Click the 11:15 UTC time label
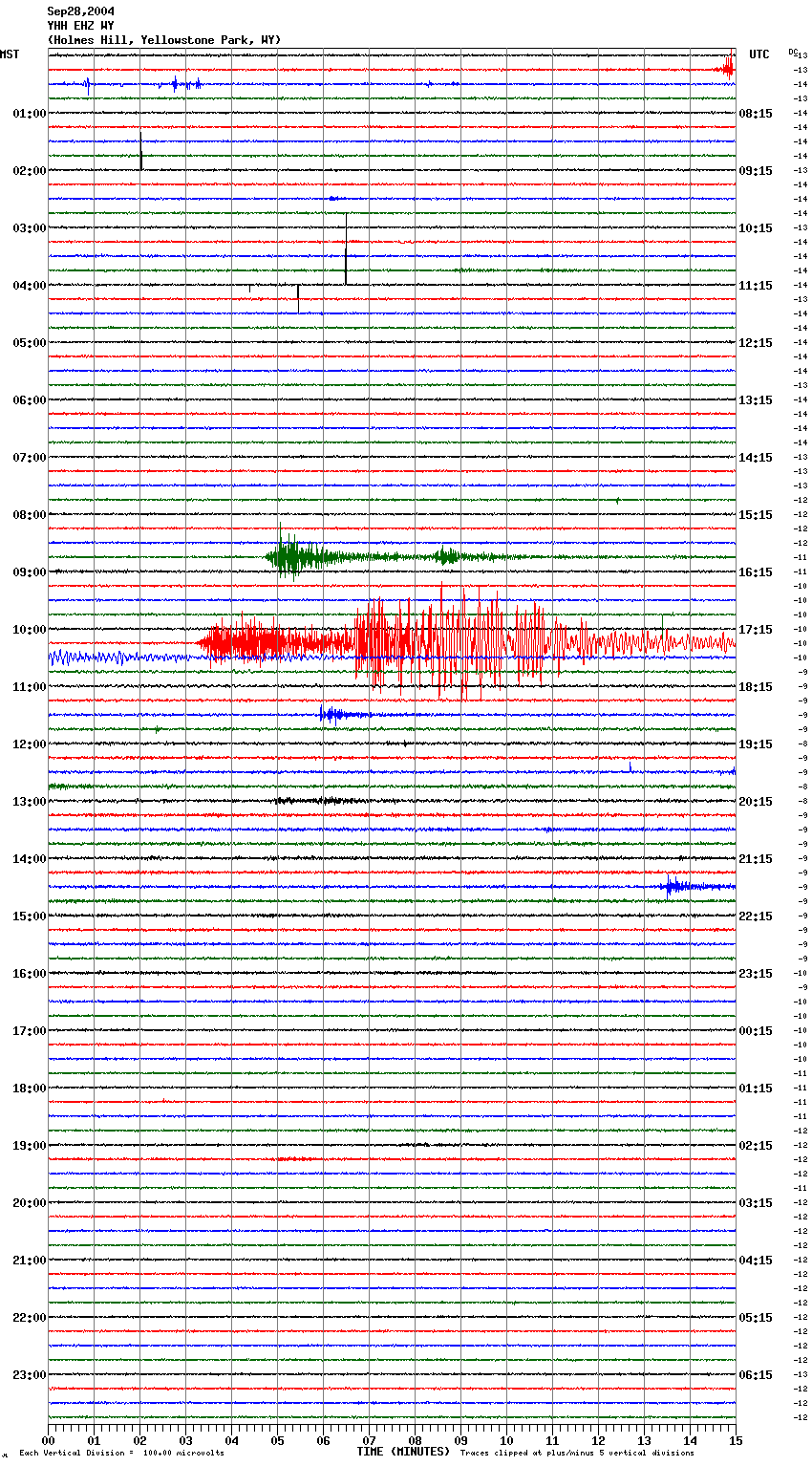The height and width of the screenshot is (1466, 812). coord(756,286)
